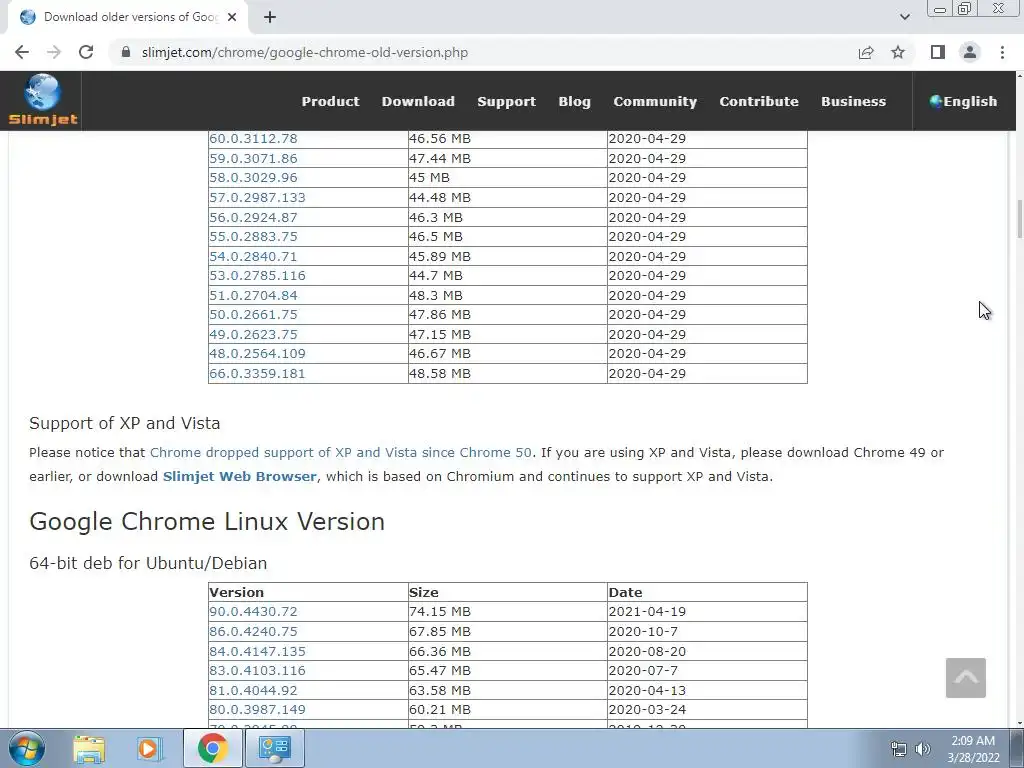Download version 55.0.2883.75
Image resolution: width=1024 pixels, height=768 pixels.
click(x=253, y=236)
